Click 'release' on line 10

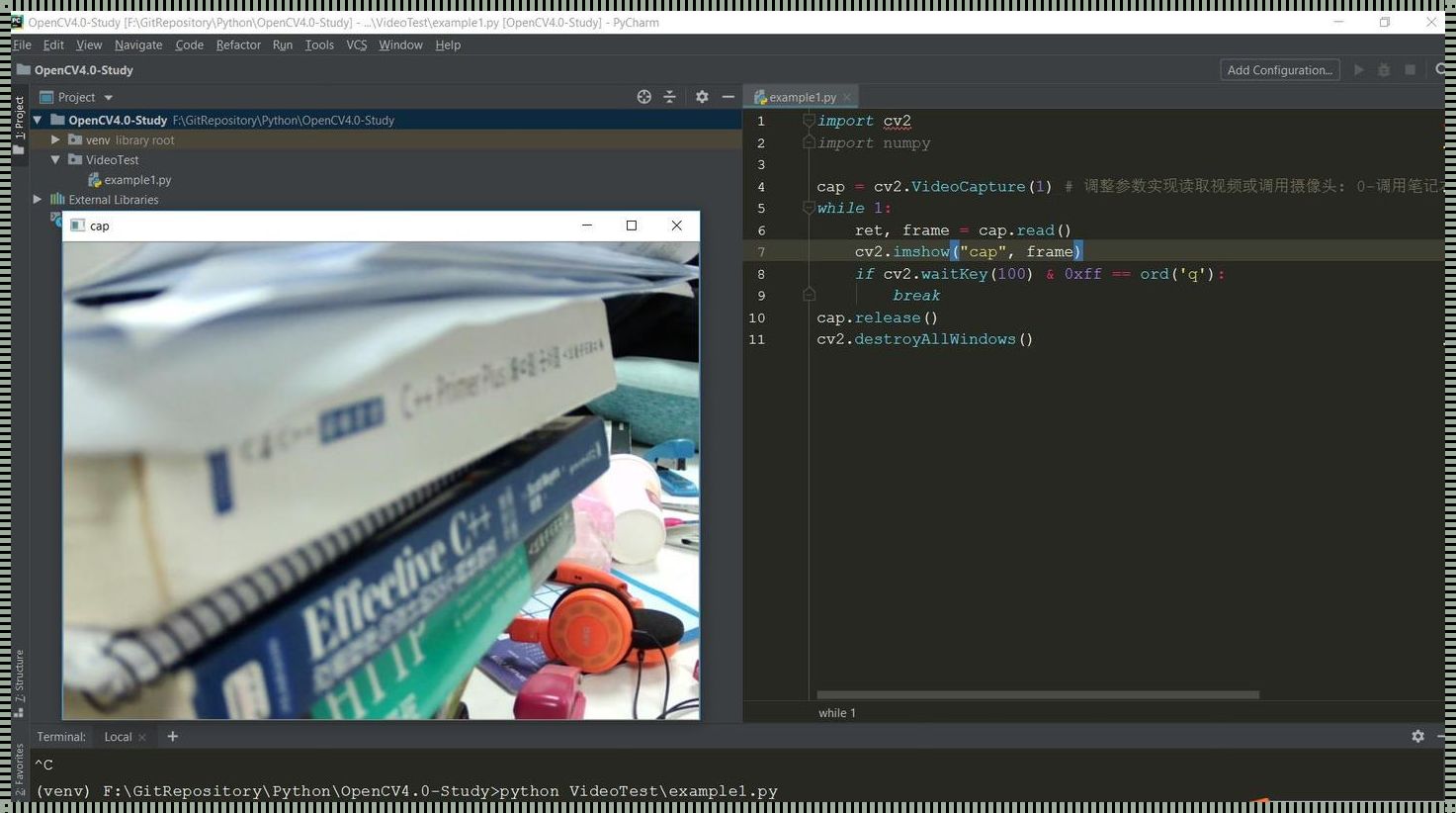(x=888, y=316)
